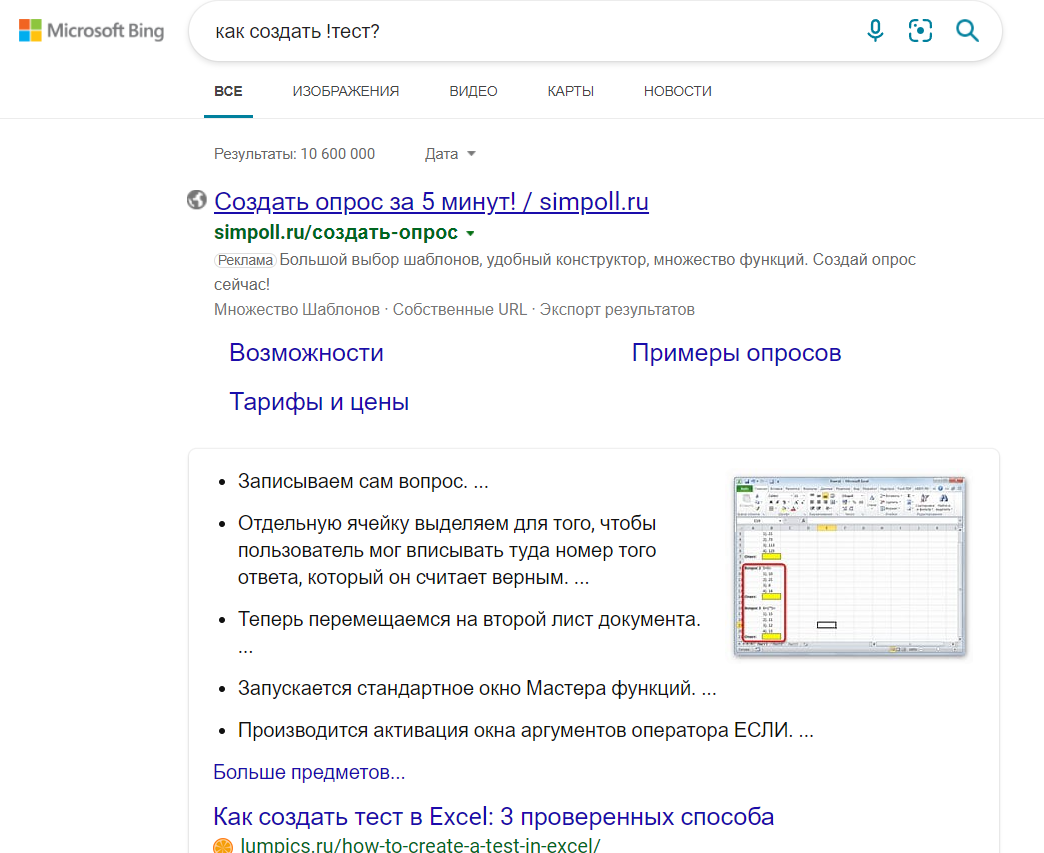Open the Возможности sitelink

point(306,353)
